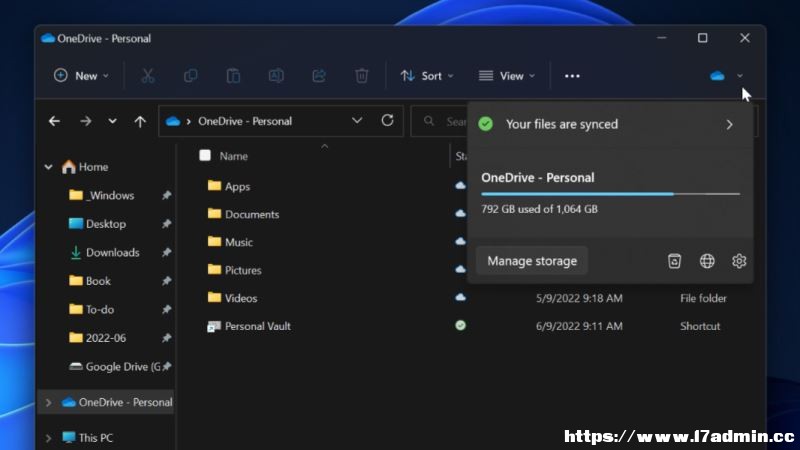
Task: Click OneDrive - Personal in address bar
Action: point(245,121)
